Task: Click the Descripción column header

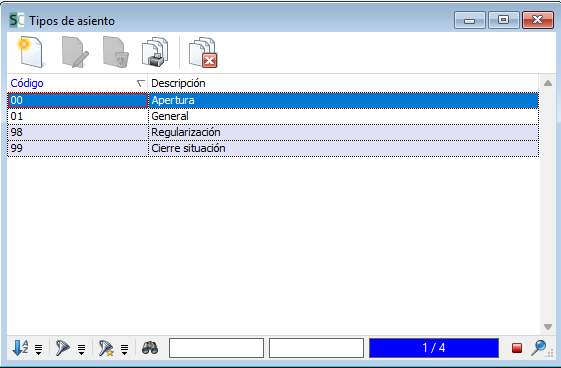Action: [343, 83]
